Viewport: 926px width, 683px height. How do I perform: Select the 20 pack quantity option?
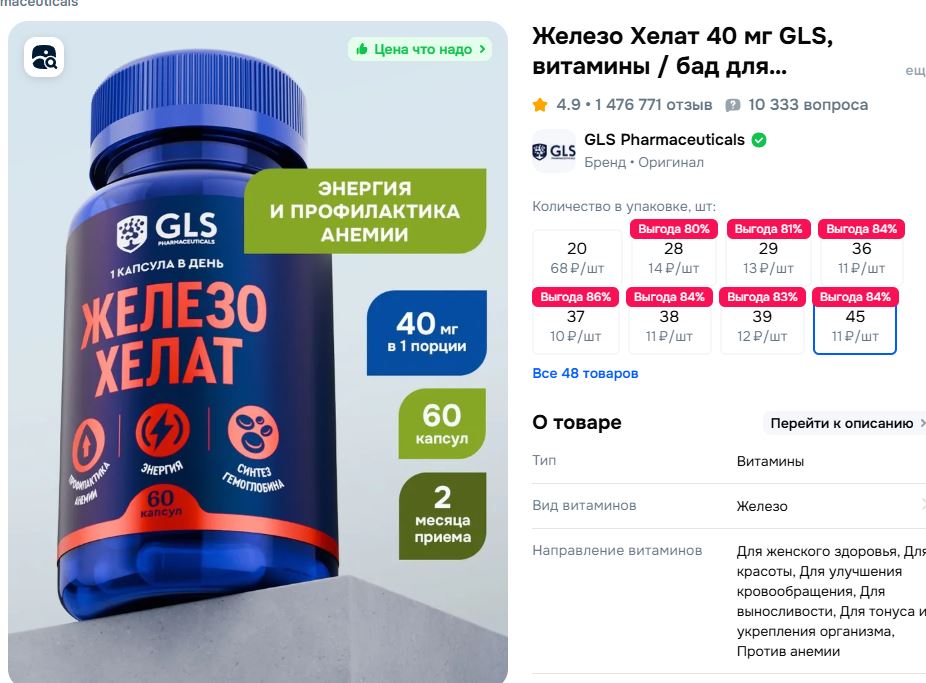(577, 257)
